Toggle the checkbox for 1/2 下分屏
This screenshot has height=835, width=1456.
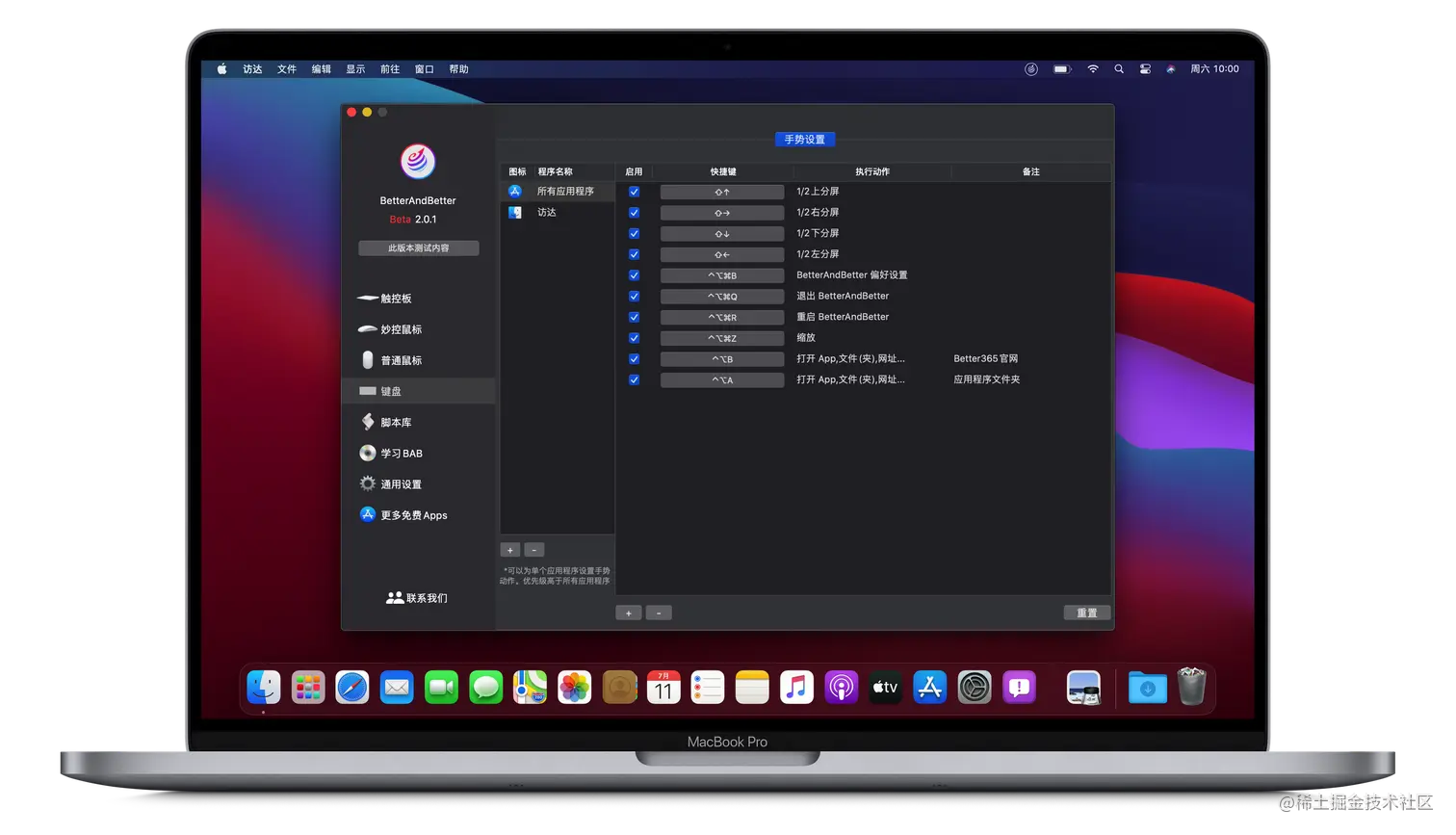point(634,233)
